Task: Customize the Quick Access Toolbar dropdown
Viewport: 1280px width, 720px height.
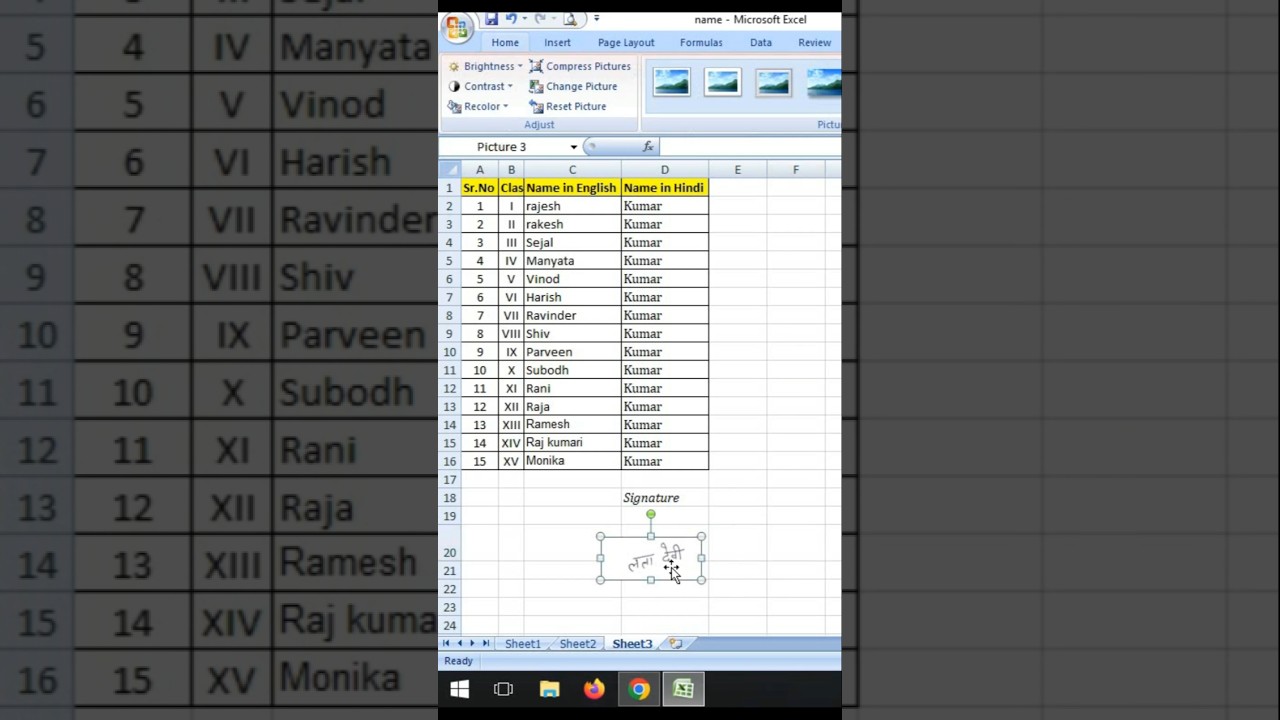Action: [596, 19]
